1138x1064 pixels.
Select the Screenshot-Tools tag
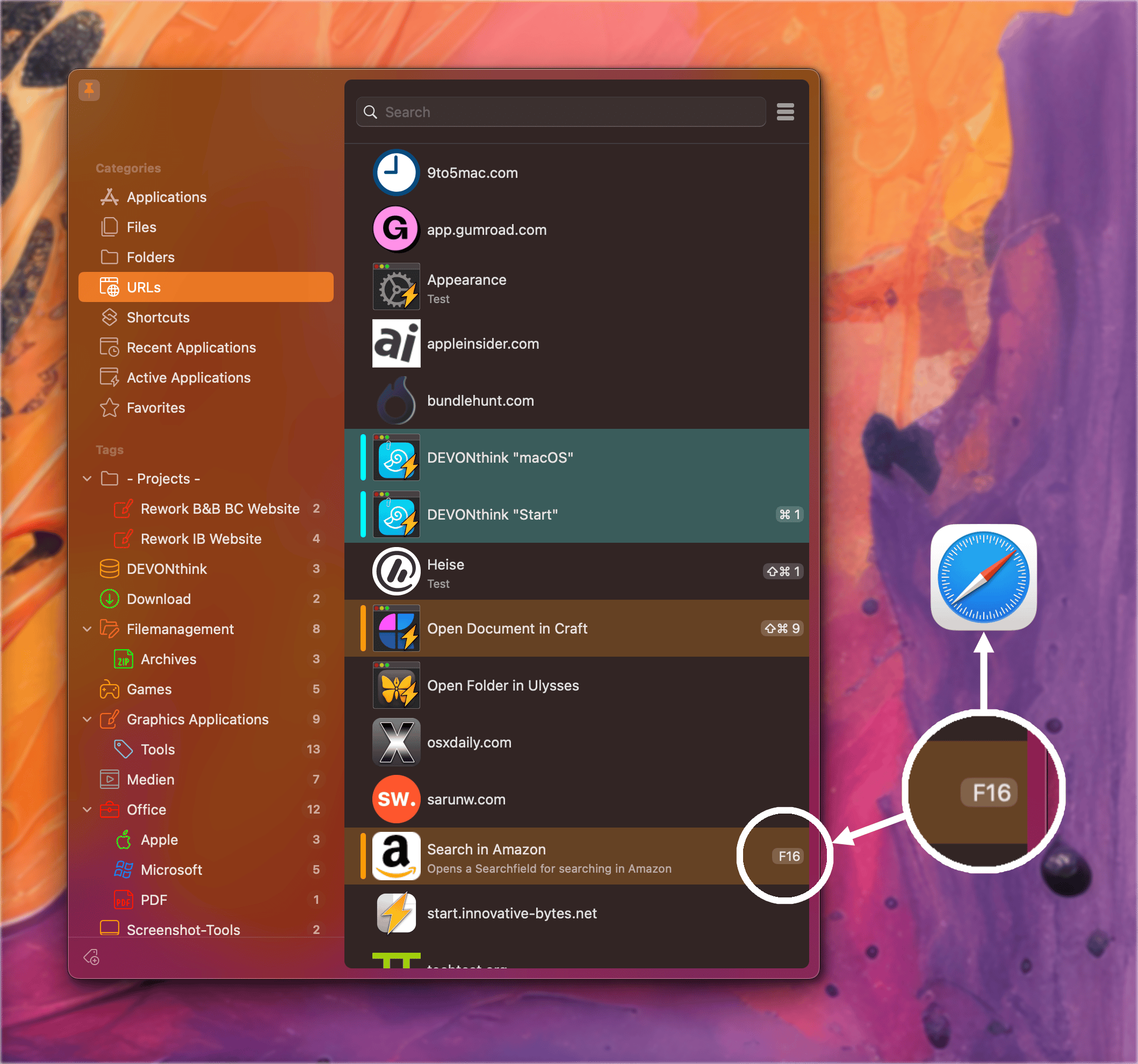tap(205, 929)
